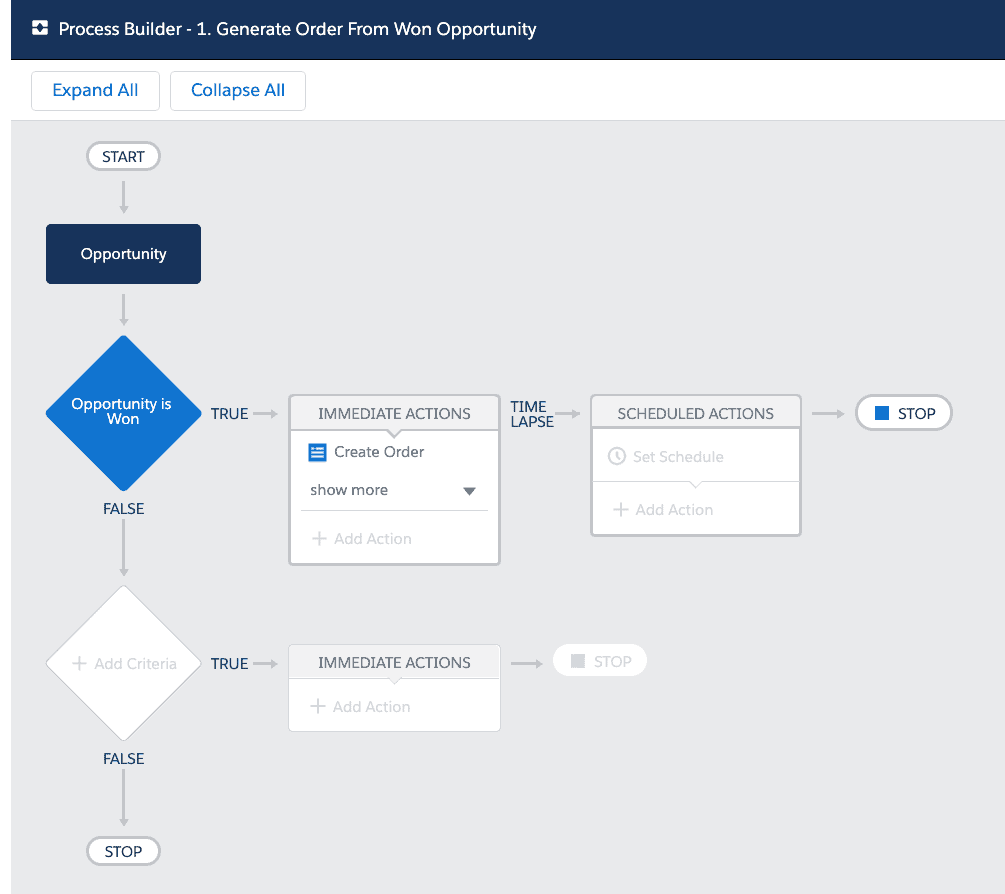This screenshot has height=894, width=1005.
Task: Click Add Action in Scheduled Actions
Action: 663,509
